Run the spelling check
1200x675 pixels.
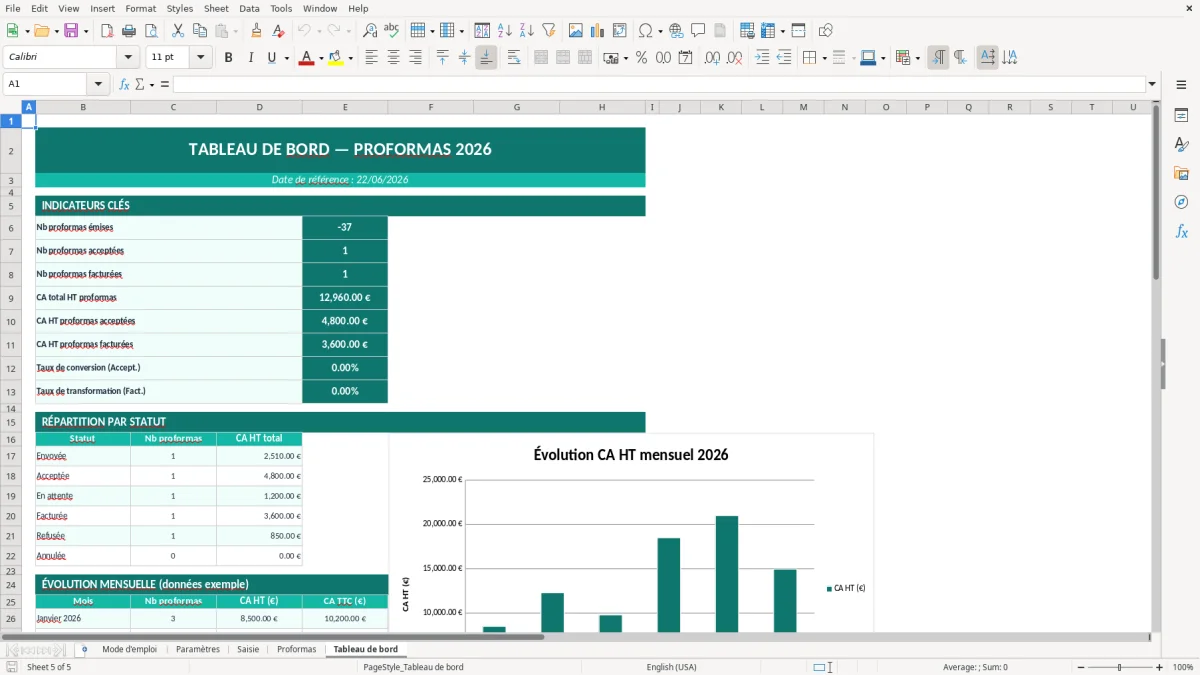click(391, 31)
